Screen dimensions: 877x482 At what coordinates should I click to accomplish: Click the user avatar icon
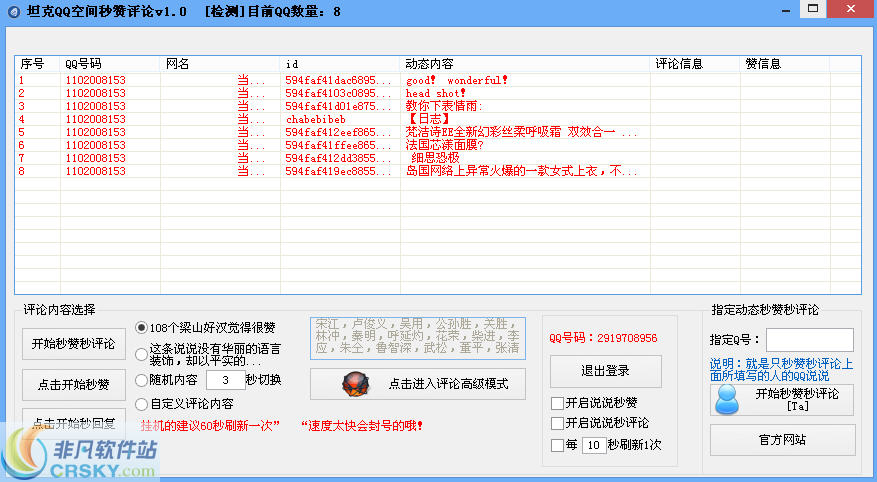pyautogui.click(x=727, y=399)
